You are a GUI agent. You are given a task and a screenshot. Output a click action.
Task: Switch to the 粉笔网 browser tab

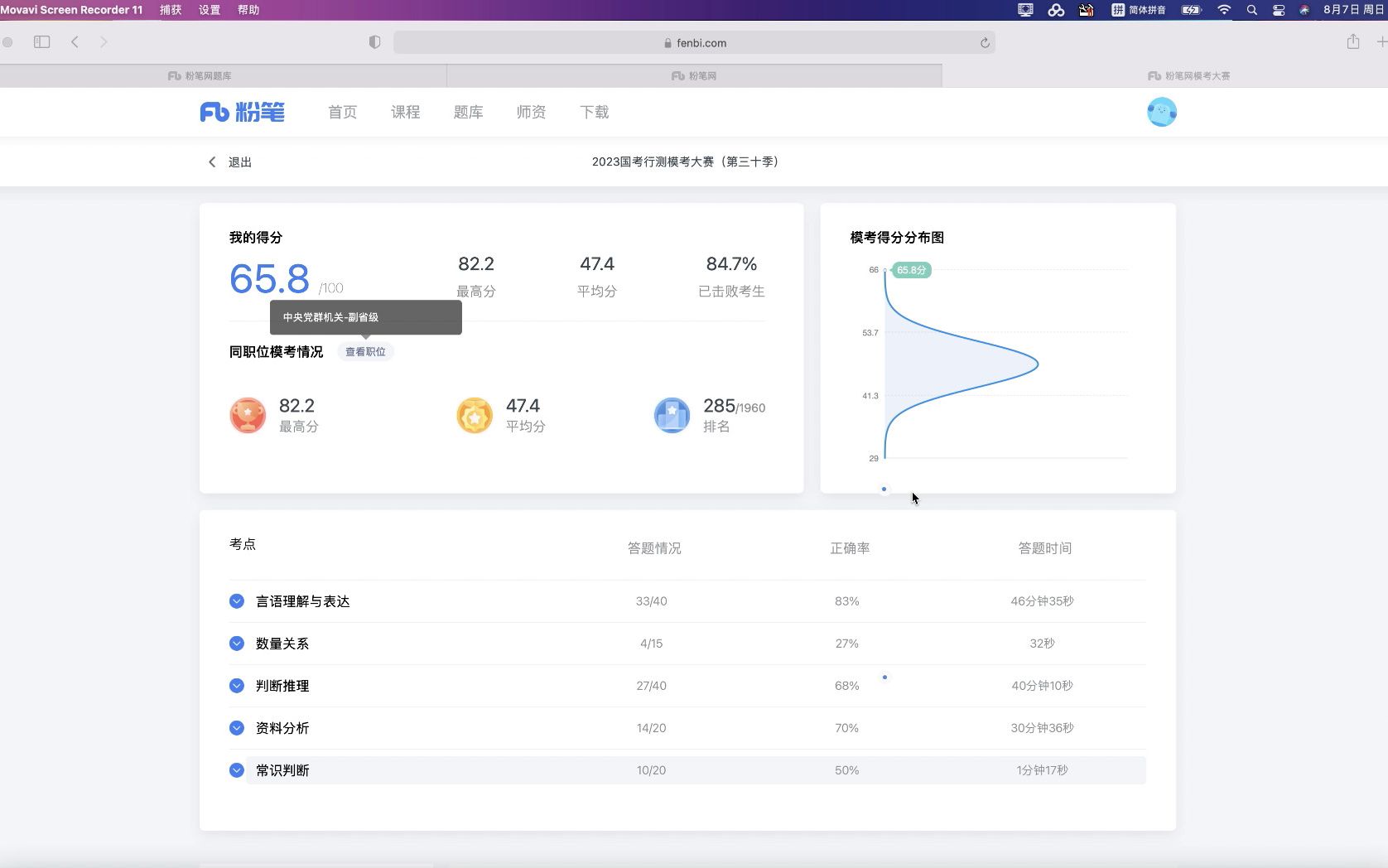[694, 75]
